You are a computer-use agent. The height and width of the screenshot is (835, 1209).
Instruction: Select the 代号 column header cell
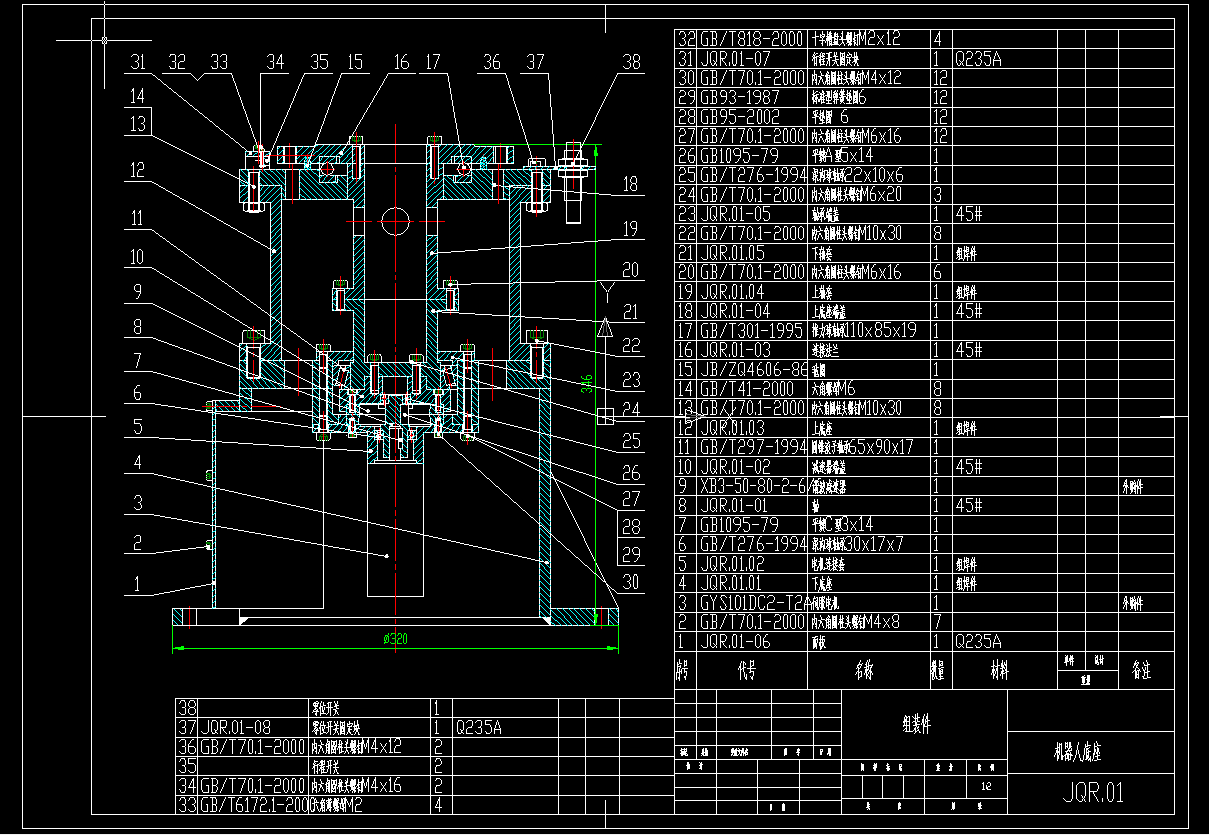pos(745,670)
